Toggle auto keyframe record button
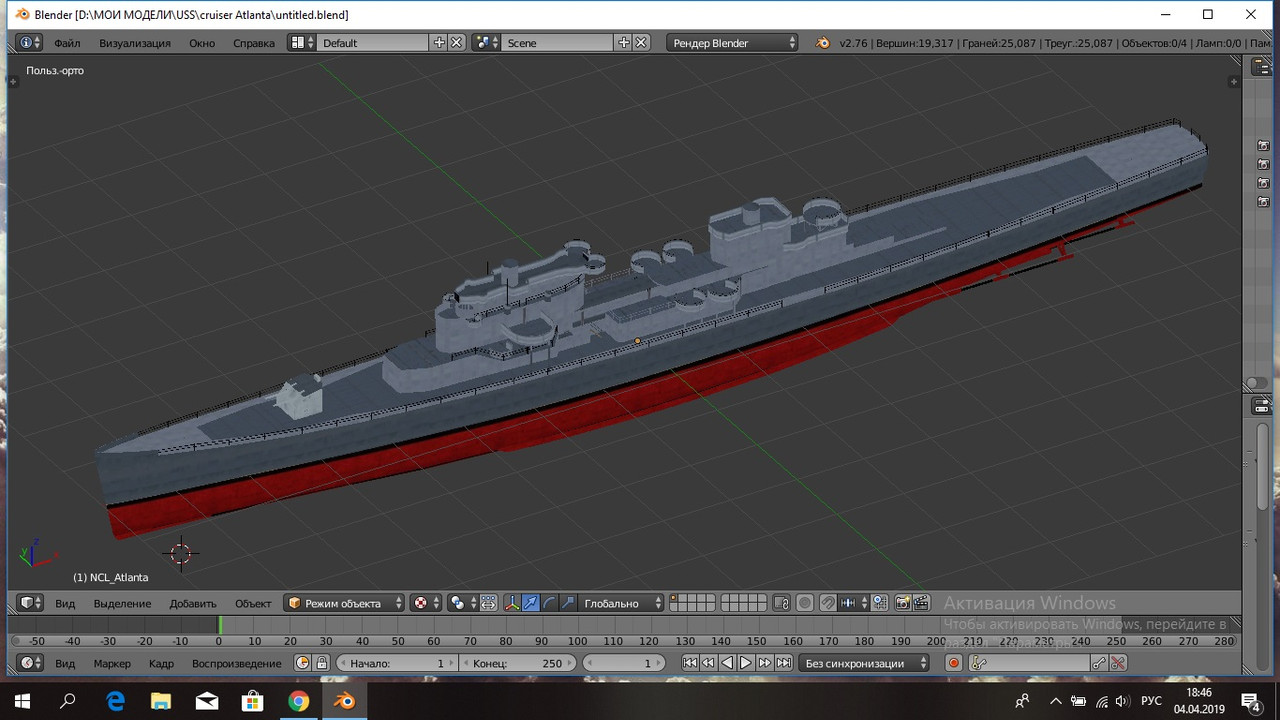 click(953, 663)
